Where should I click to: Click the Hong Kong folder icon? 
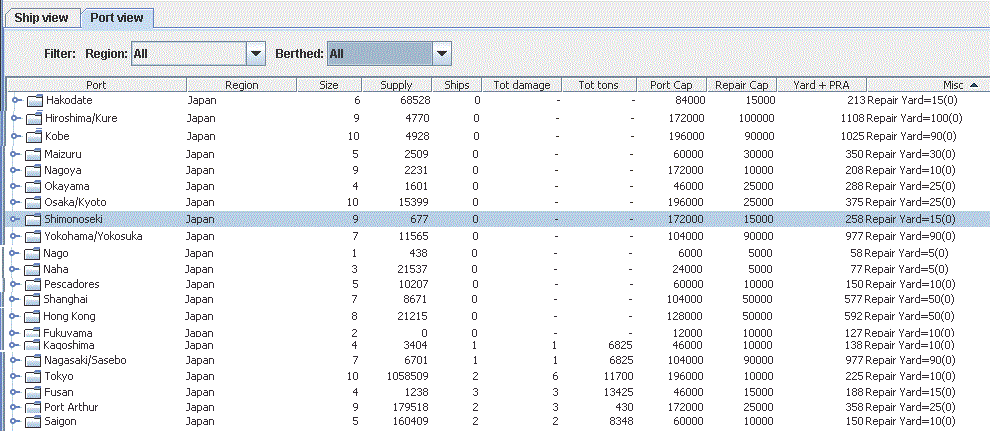[33, 316]
